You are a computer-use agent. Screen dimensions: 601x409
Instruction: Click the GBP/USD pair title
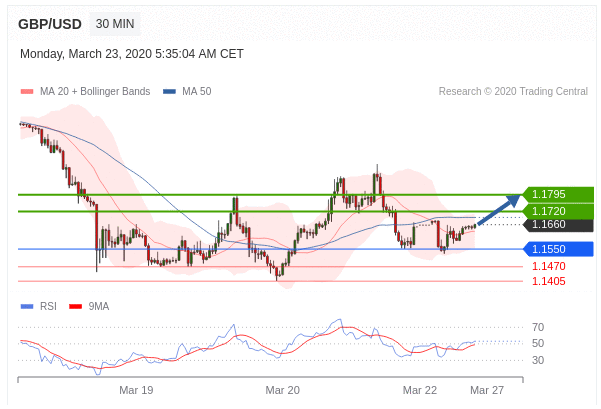[x=50, y=24]
